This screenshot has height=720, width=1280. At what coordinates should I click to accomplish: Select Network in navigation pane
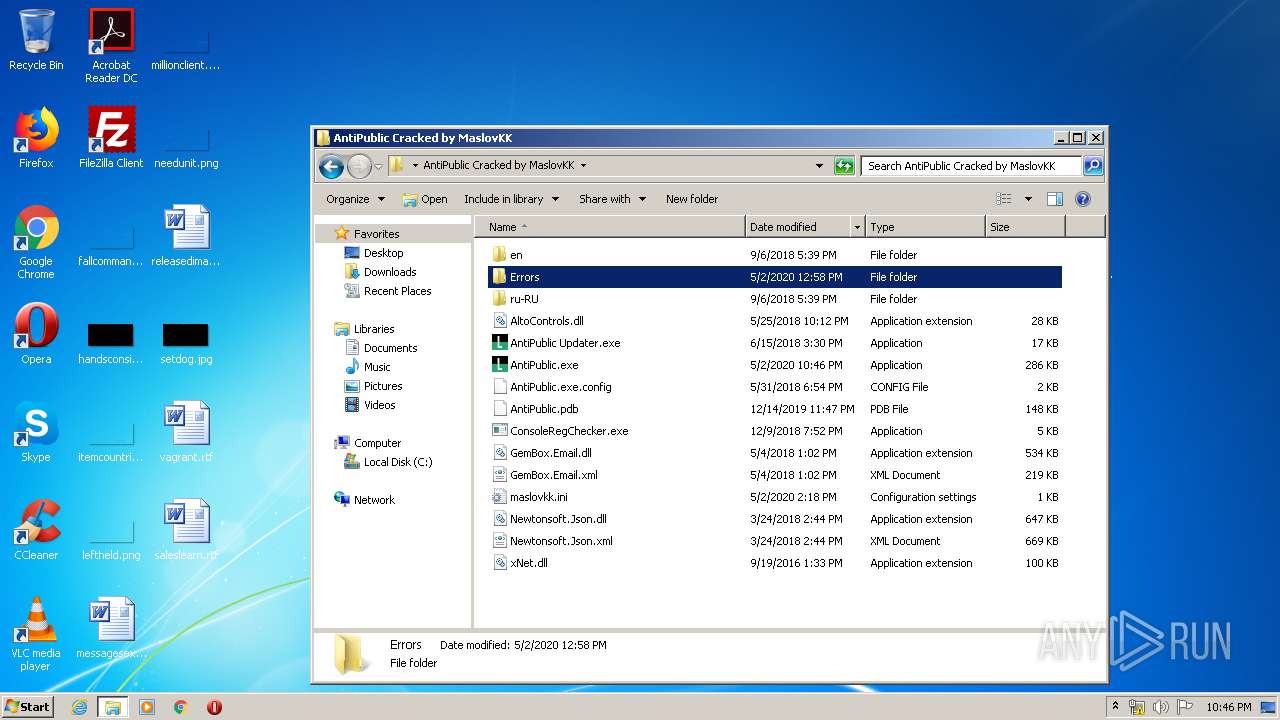[374, 500]
